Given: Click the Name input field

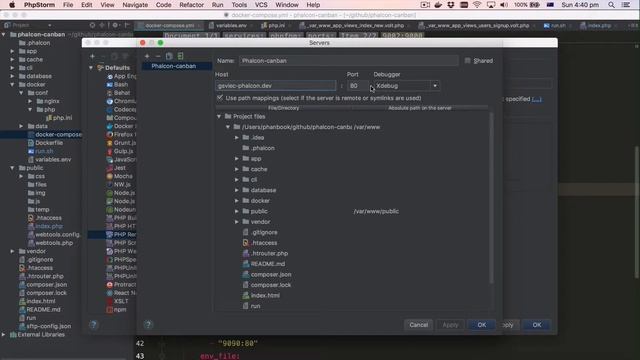Looking at the screenshot, I should coord(349,61).
